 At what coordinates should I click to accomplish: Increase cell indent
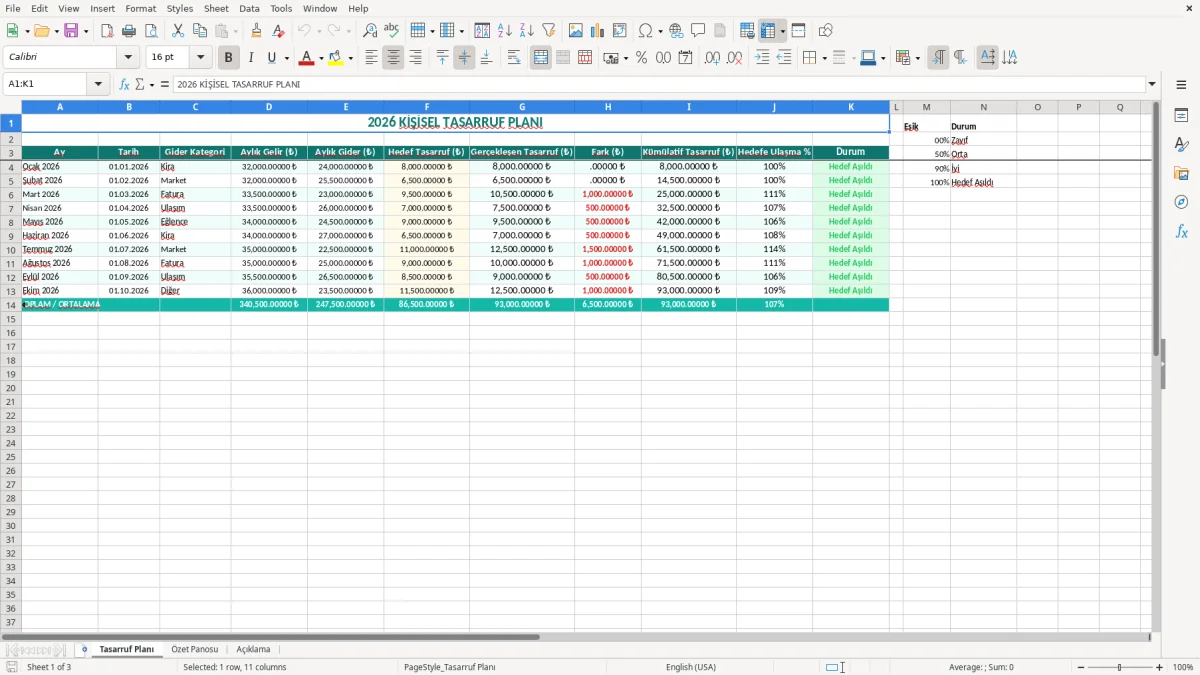[x=762, y=58]
